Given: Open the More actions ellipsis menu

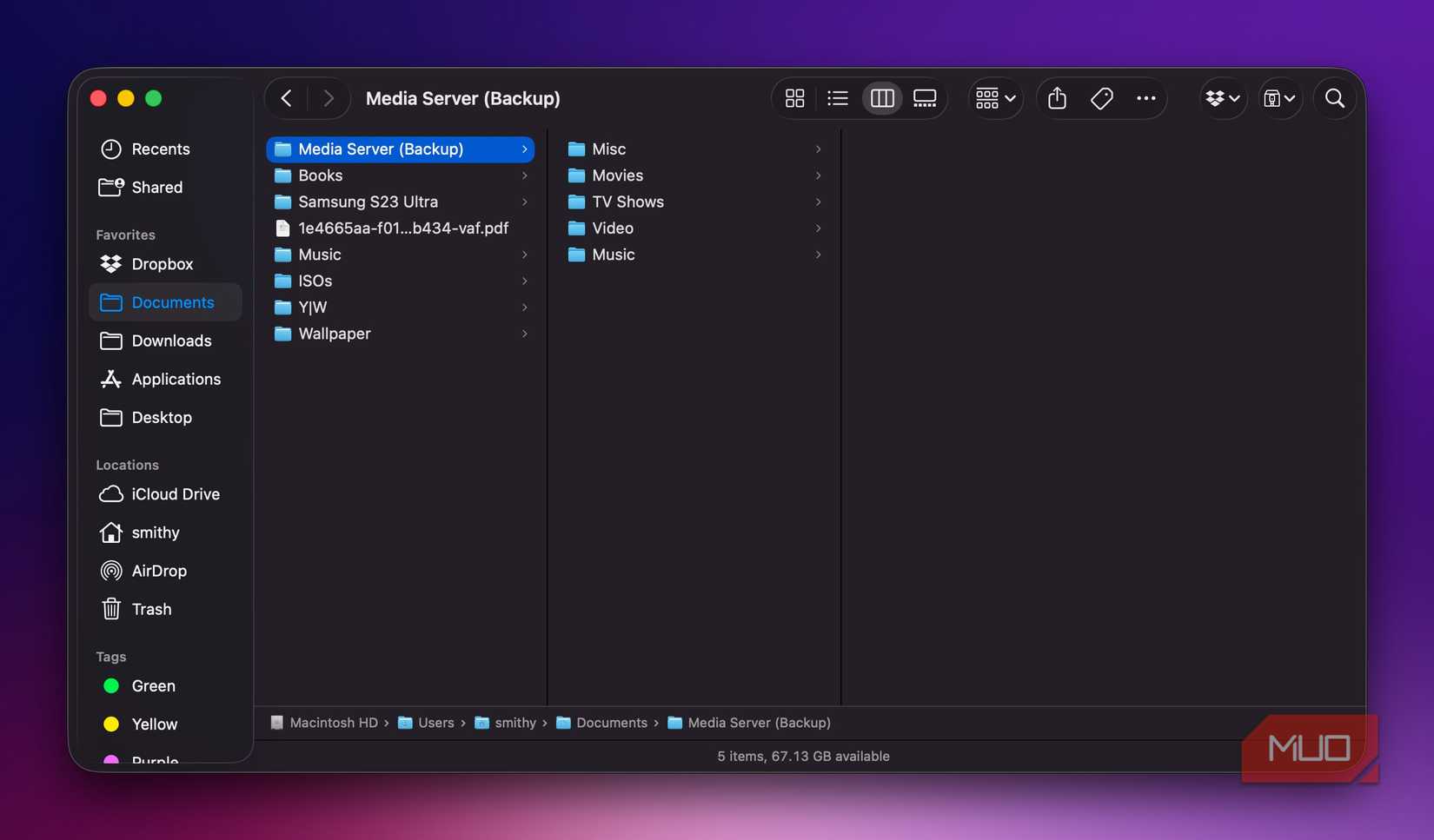Looking at the screenshot, I should coord(1145,99).
